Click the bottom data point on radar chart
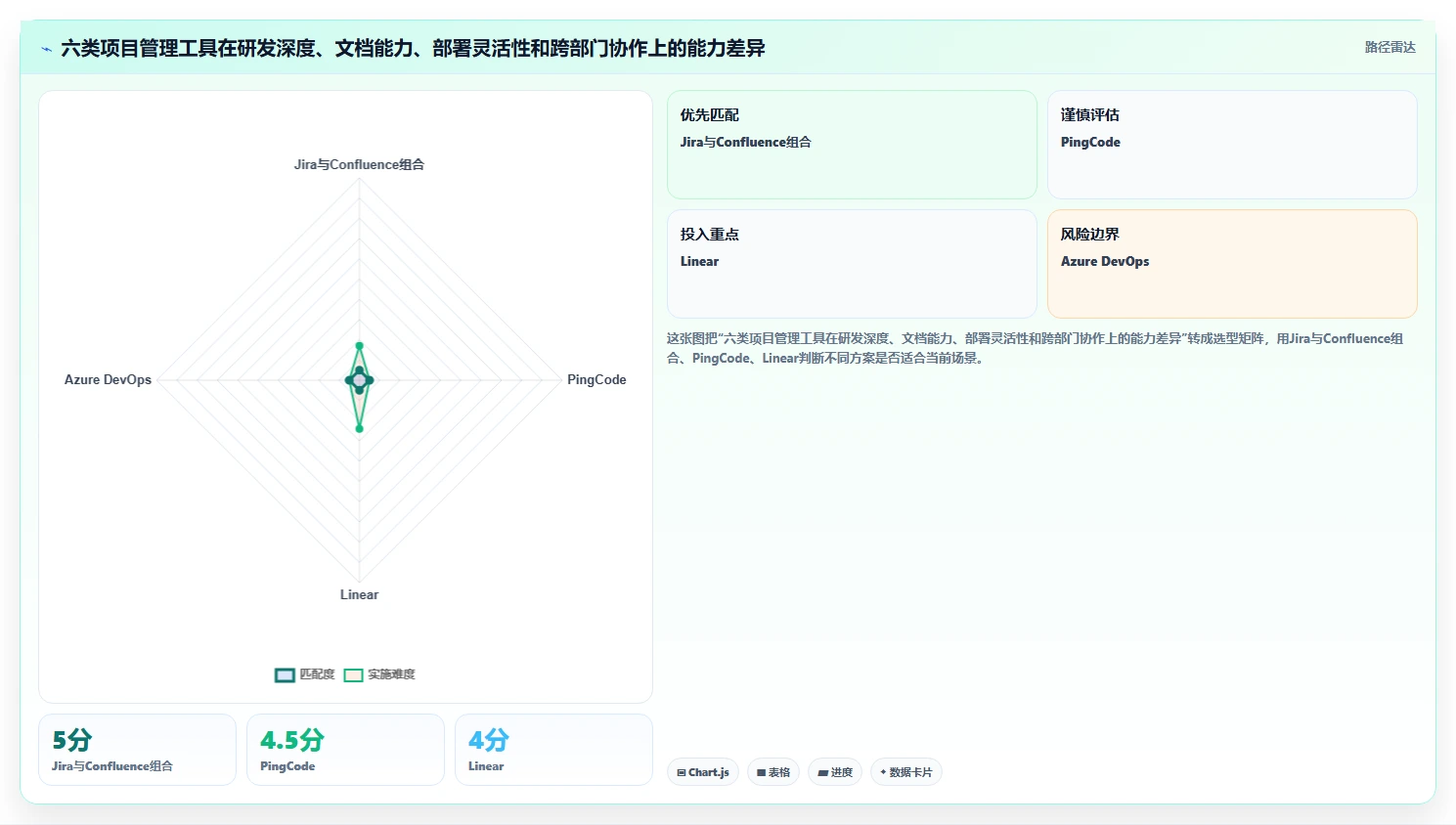The image size is (1456, 825). coord(359,428)
